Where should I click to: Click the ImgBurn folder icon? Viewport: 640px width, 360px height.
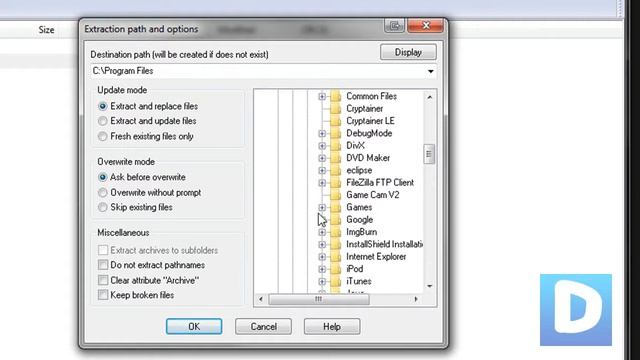tap(336, 232)
